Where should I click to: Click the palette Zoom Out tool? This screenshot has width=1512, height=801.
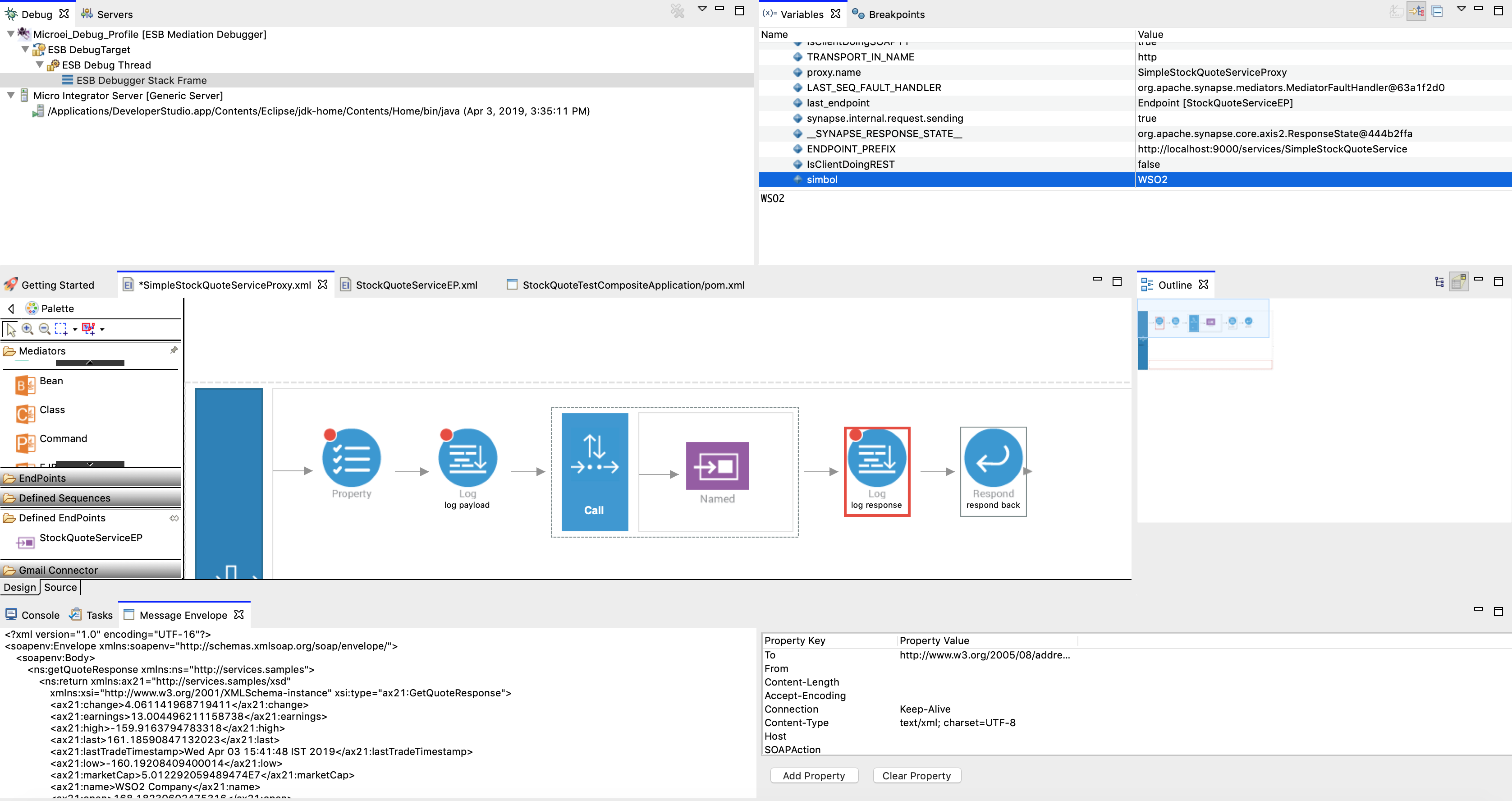pos(45,329)
